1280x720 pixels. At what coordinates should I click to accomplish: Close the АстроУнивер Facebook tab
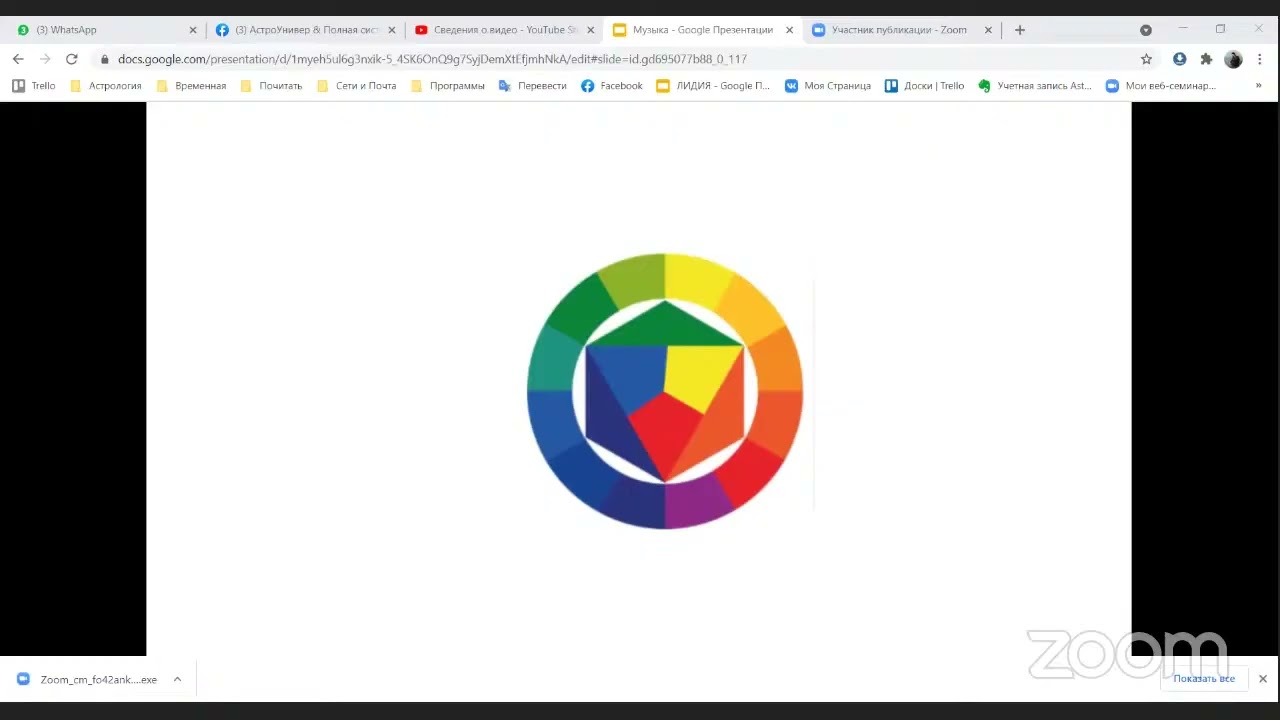(392, 30)
